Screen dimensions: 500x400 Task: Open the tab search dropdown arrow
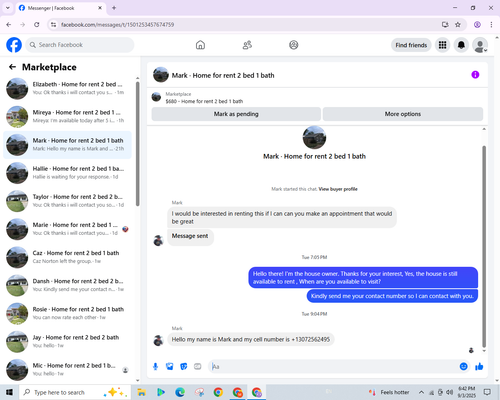(8, 8)
